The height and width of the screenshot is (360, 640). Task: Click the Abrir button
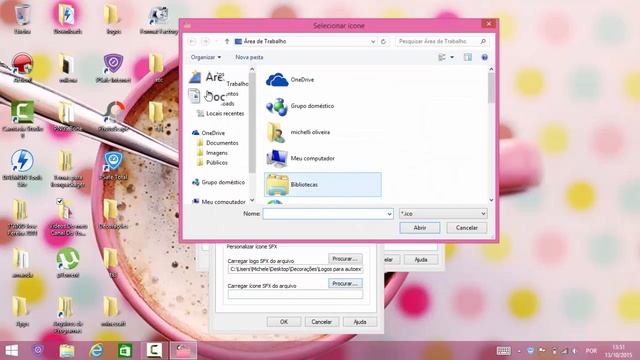420,228
